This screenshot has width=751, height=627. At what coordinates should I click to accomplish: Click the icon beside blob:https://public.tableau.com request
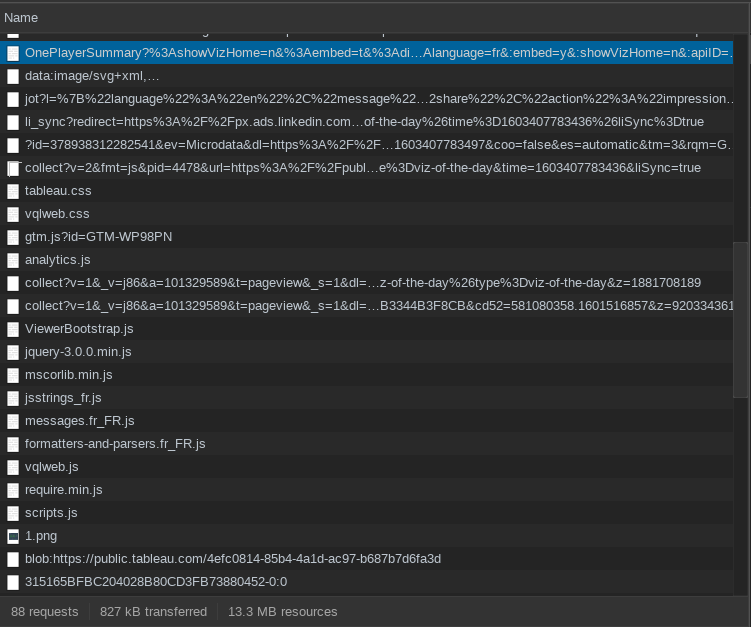(13, 559)
